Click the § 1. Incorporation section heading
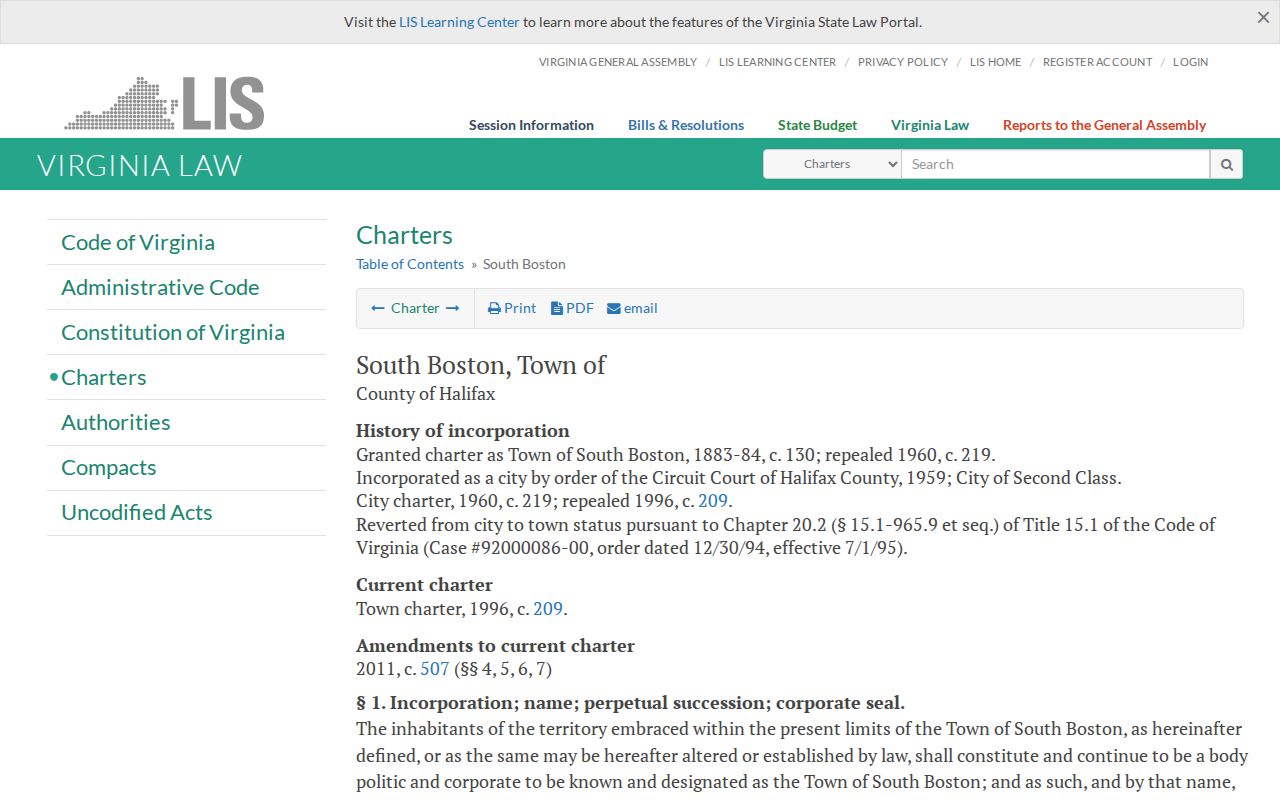 pos(630,703)
